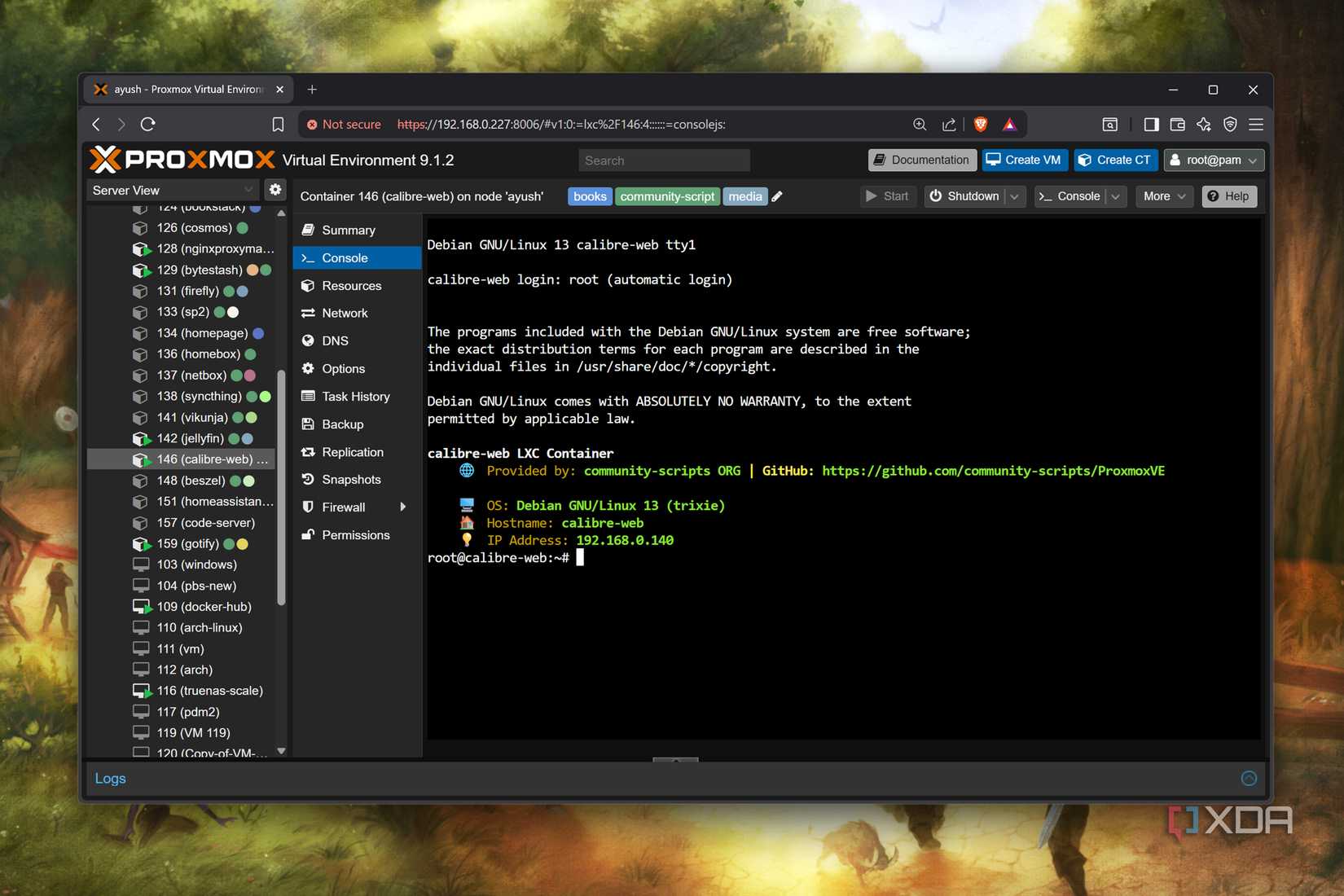This screenshot has height=896, width=1344.
Task: Click the community-script tag
Action: [667, 196]
